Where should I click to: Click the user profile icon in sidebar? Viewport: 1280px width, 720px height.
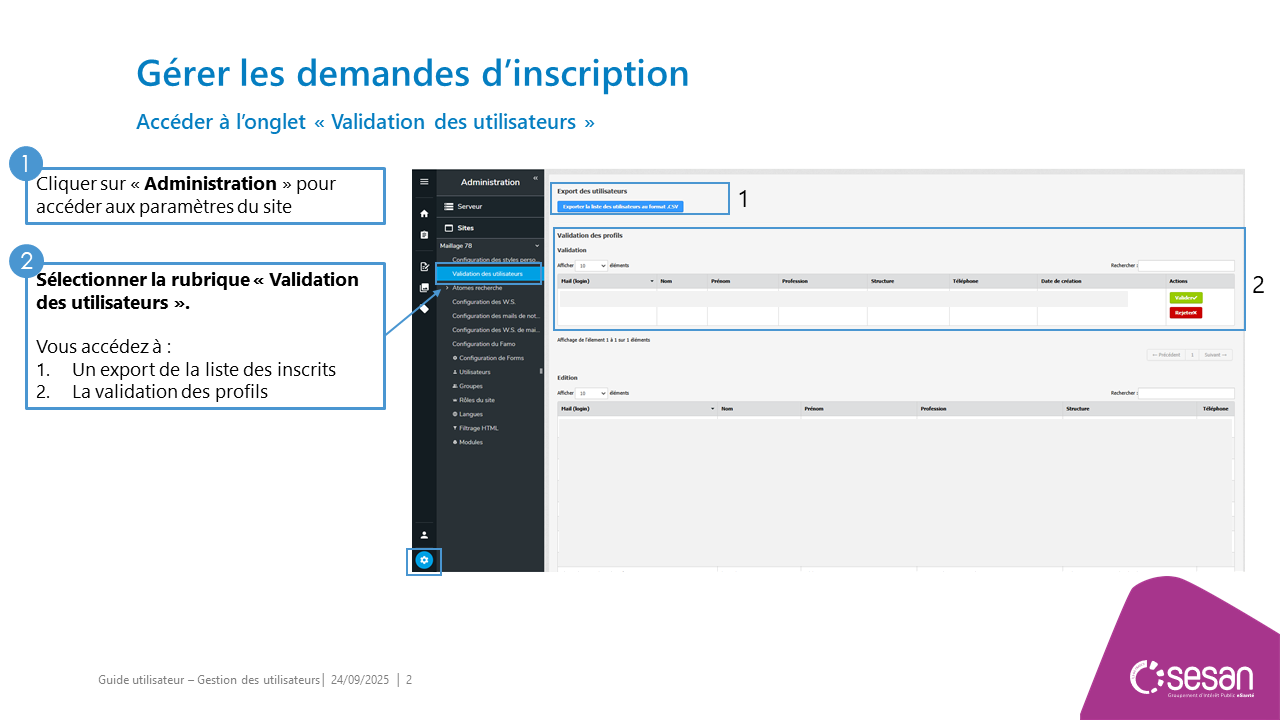coord(424,535)
